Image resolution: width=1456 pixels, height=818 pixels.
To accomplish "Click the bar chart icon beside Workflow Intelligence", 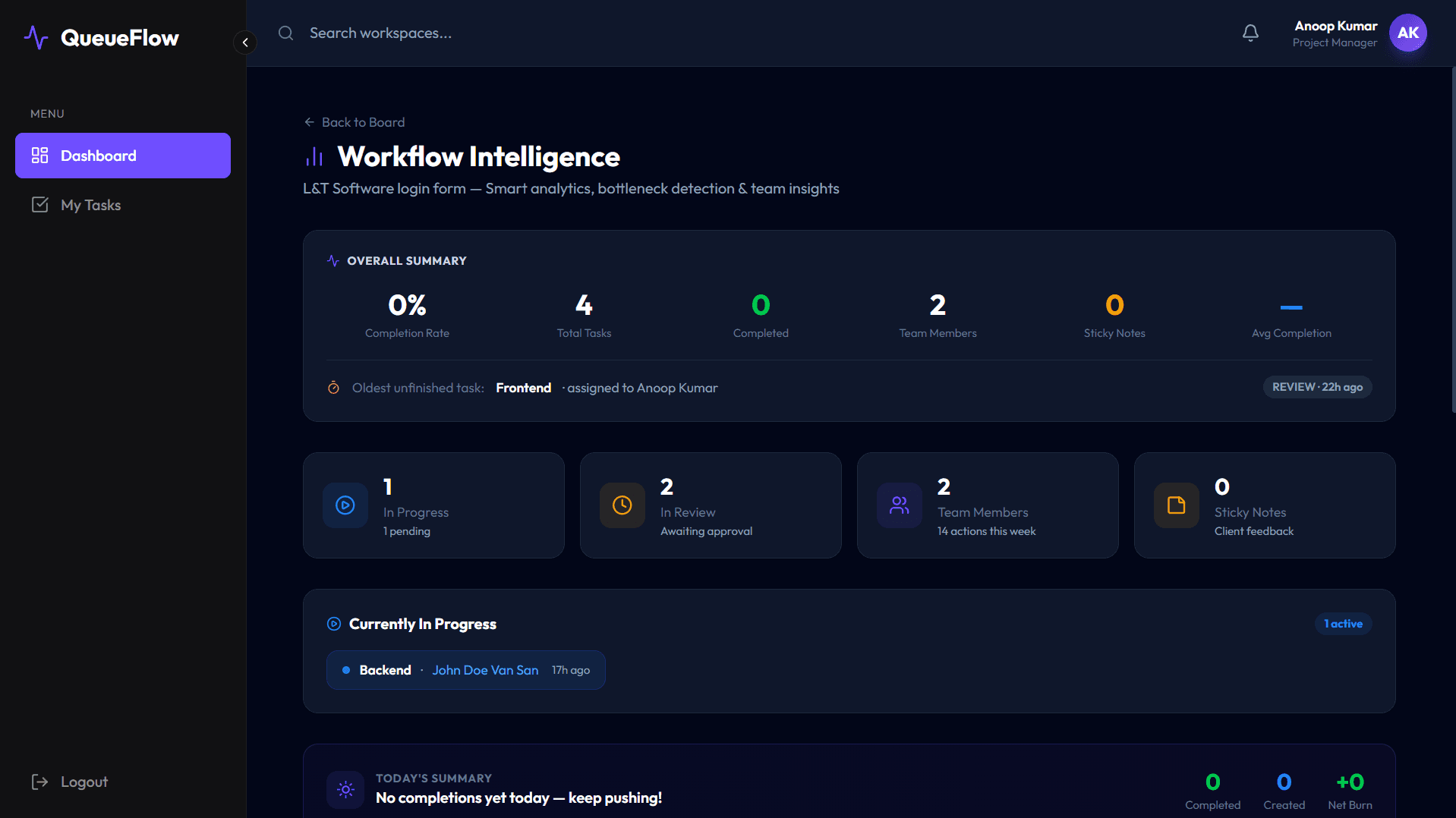I will coord(314,157).
